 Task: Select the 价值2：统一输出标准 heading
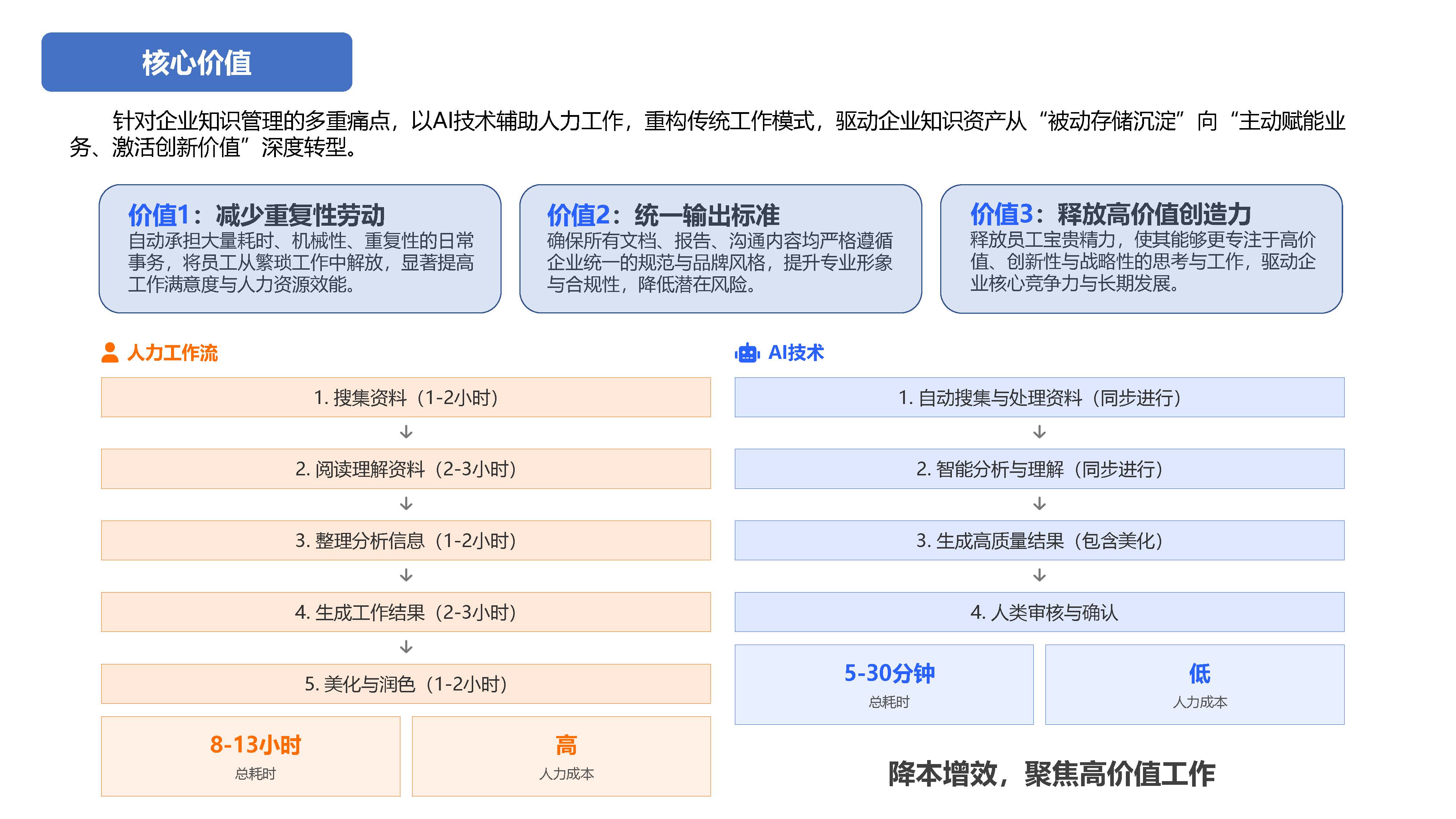click(x=663, y=215)
